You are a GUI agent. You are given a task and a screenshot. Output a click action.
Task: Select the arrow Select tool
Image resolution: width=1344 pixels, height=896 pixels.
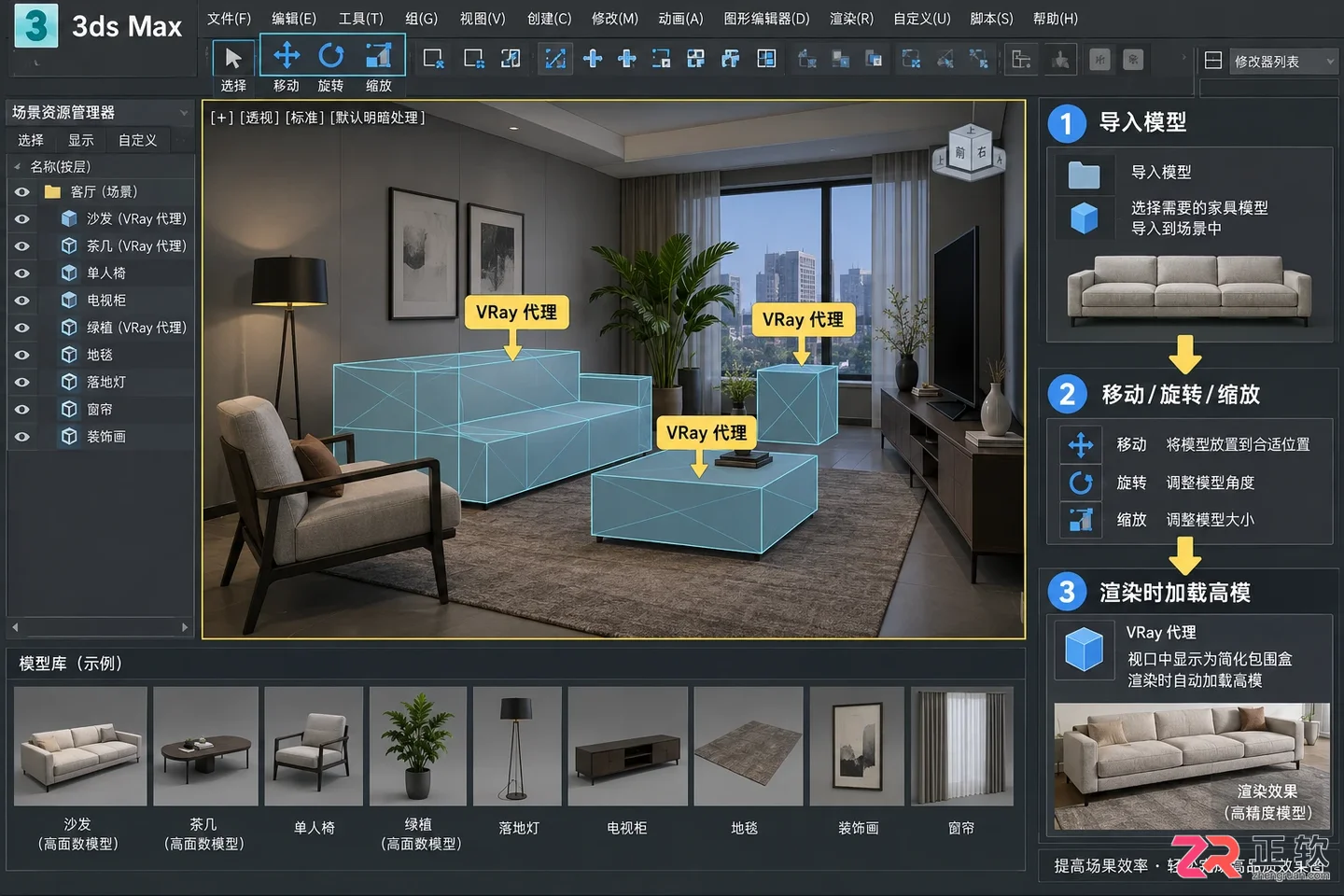point(233,59)
